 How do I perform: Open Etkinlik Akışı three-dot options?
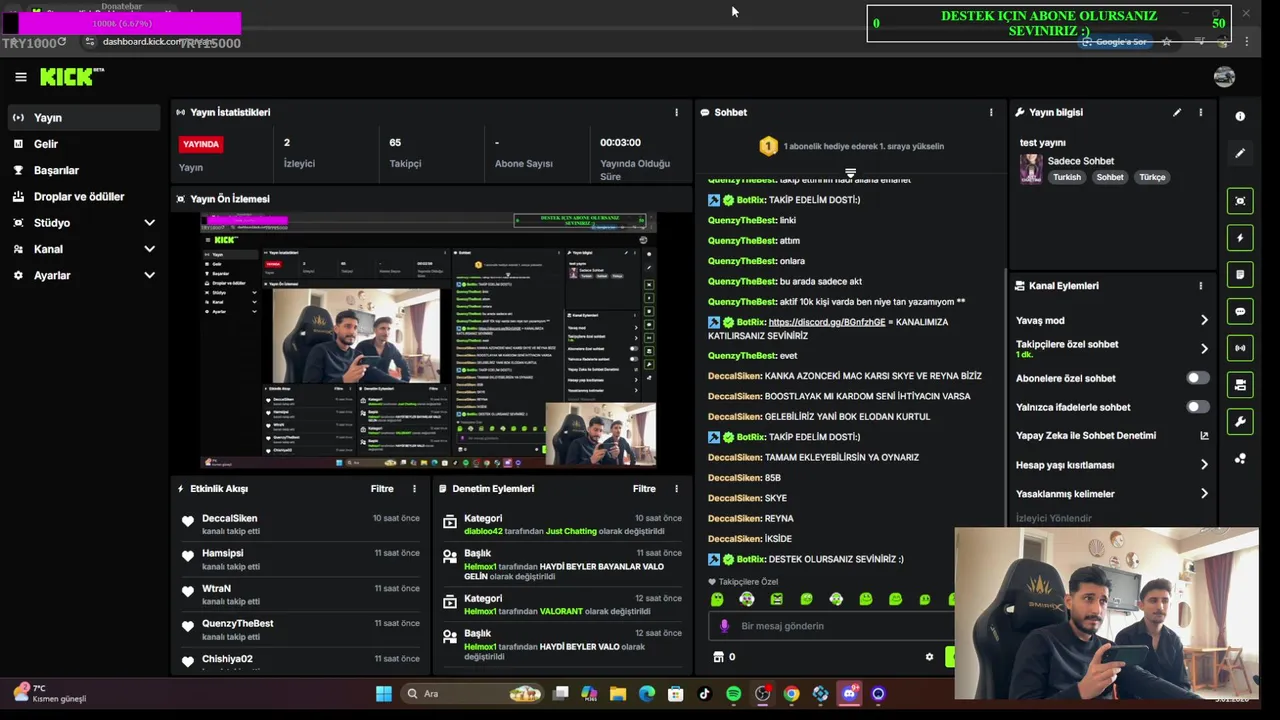414,489
